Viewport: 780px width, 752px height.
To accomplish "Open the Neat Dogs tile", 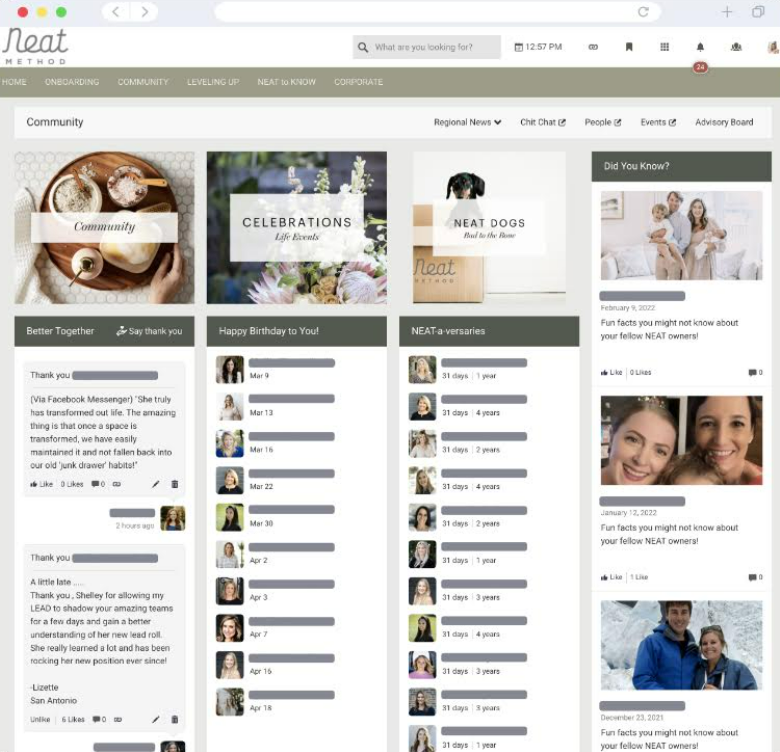I will [489, 228].
